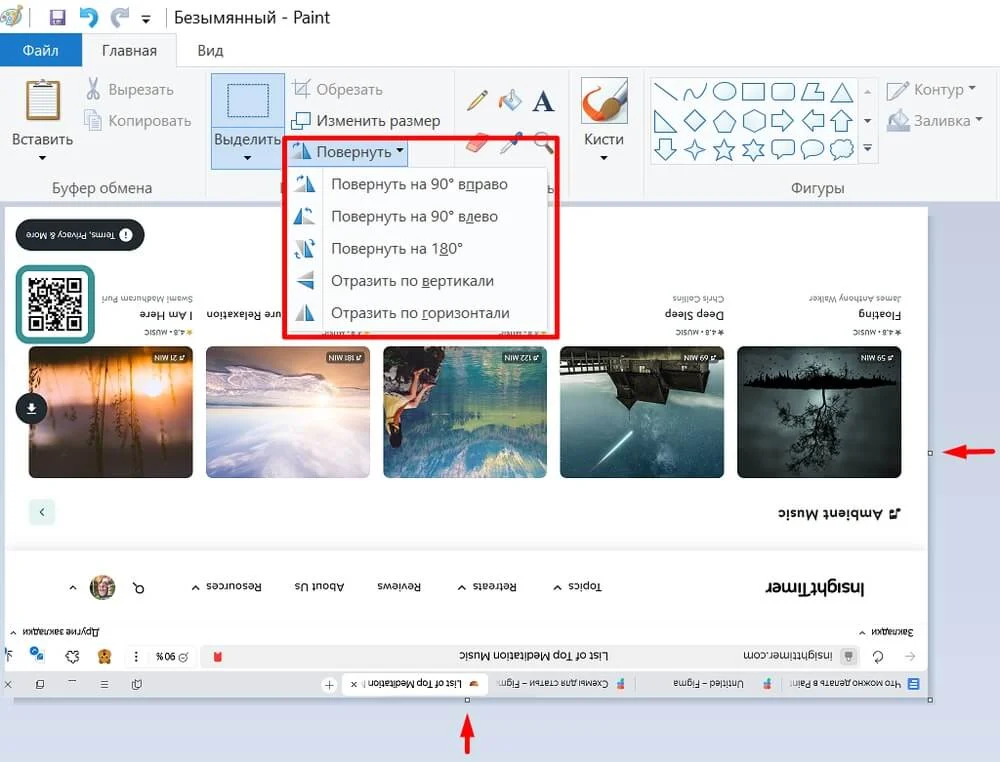Image resolution: width=1000 pixels, height=762 pixels.
Task: Click the Save icon in quick access toolbar
Action: [x=57, y=18]
